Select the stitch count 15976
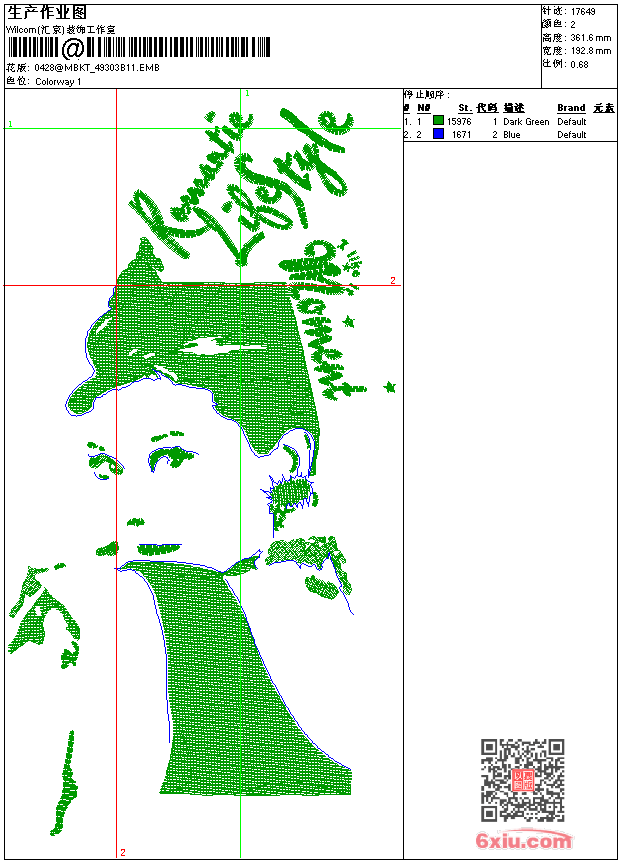Image resolution: width=620 pixels, height=860 pixels. (459, 122)
